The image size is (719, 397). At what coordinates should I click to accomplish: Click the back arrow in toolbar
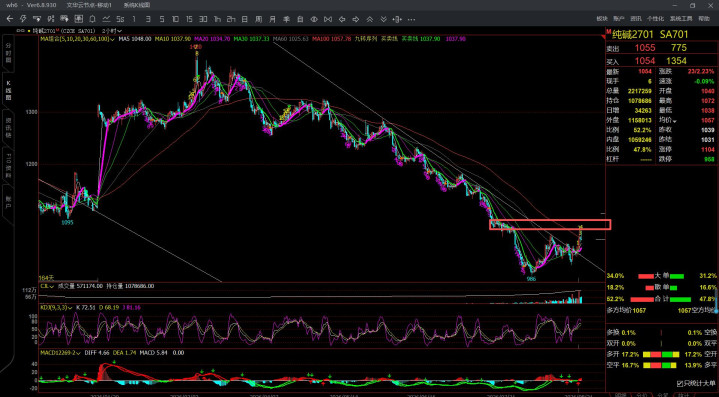tap(10, 19)
